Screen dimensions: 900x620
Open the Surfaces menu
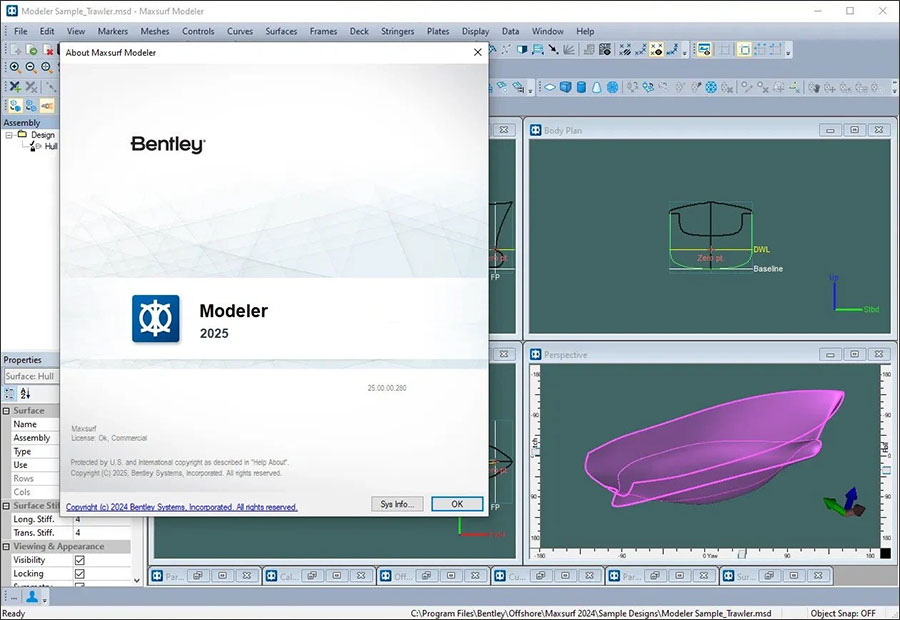tap(281, 31)
